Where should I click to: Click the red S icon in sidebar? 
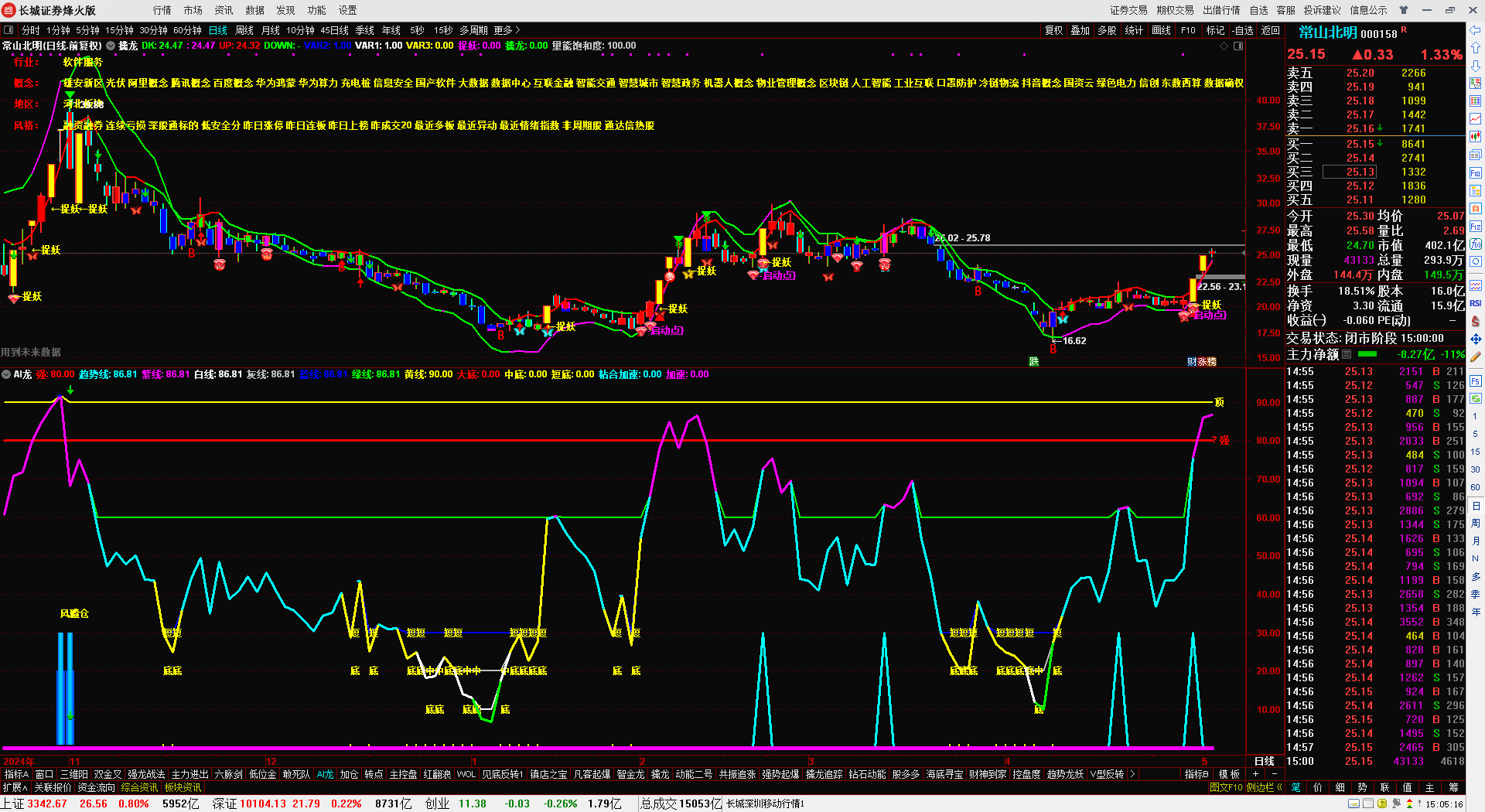[1476, 321]
